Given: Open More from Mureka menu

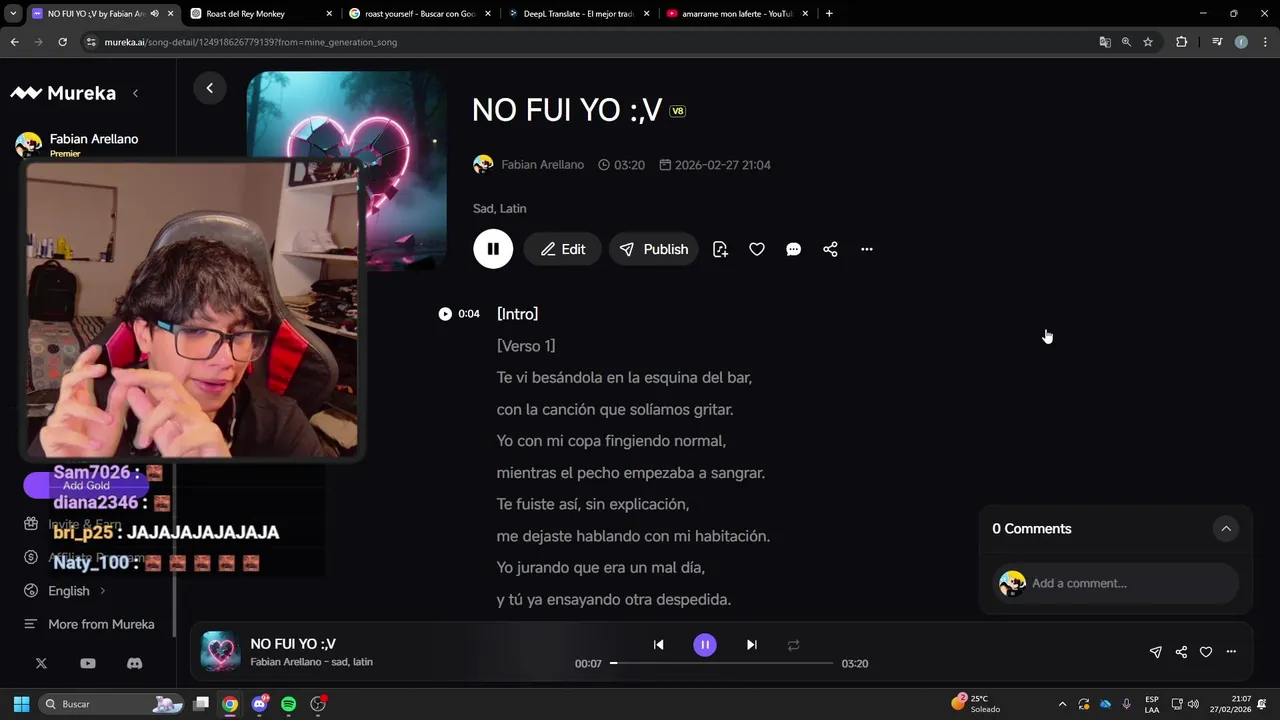Looking at the screenshot, I should tap(90, 624).
